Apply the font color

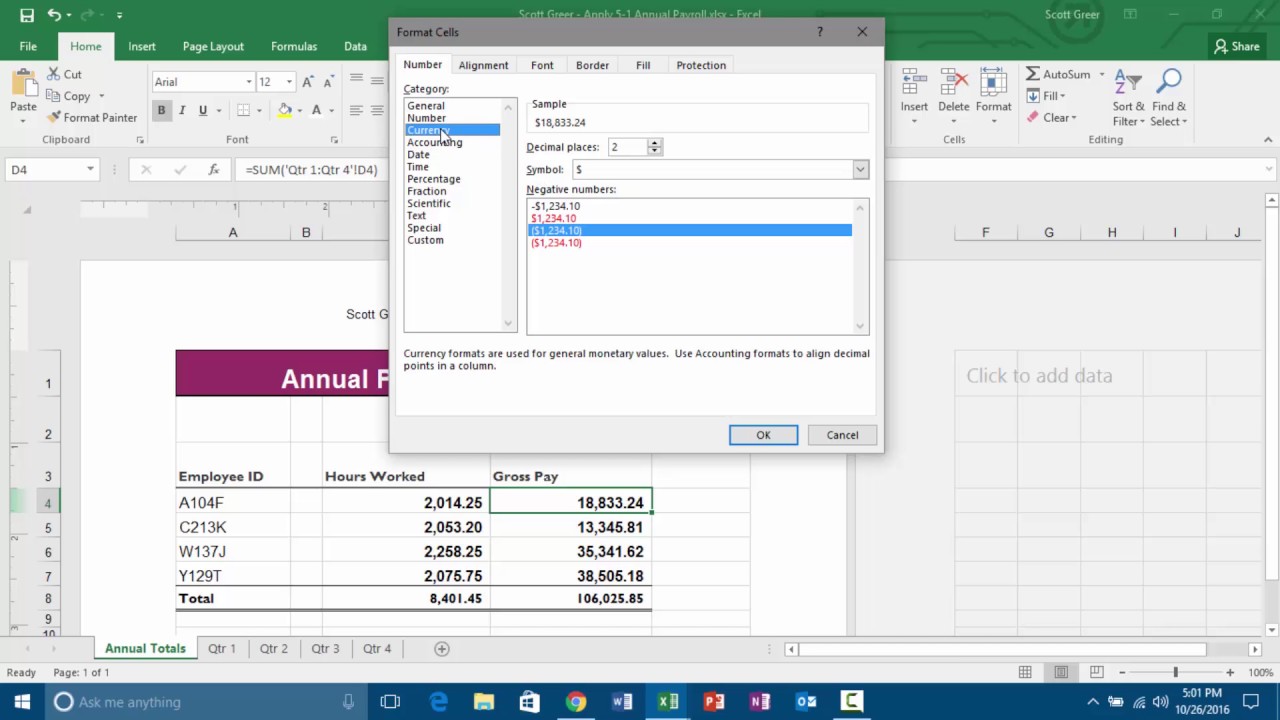[x=317, y=110]
